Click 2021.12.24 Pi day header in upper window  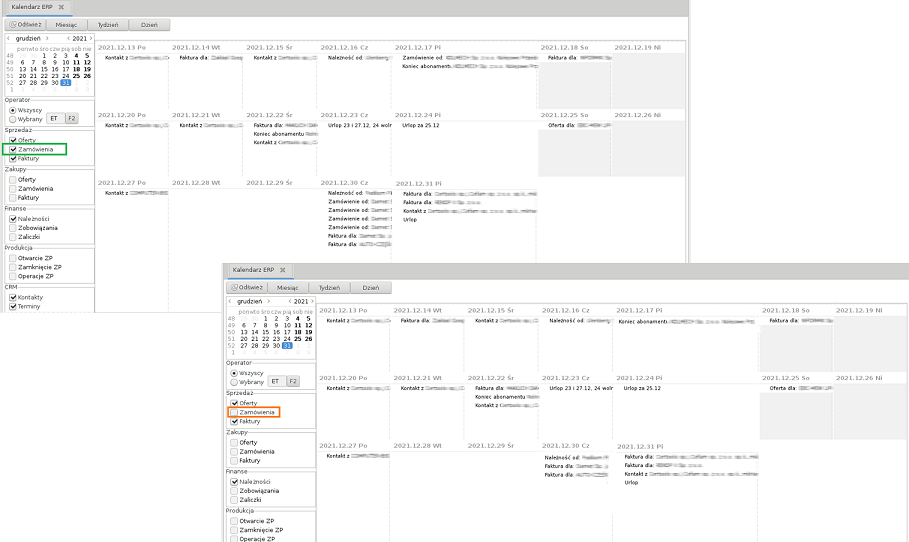(418, 115)
